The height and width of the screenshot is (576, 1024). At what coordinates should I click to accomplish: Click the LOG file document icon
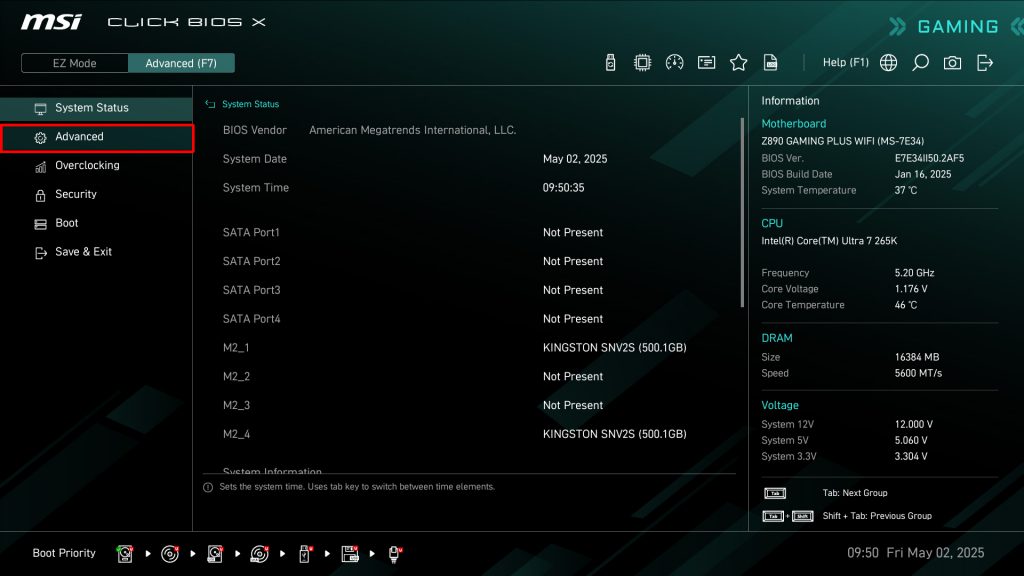[x=771, y=63]
